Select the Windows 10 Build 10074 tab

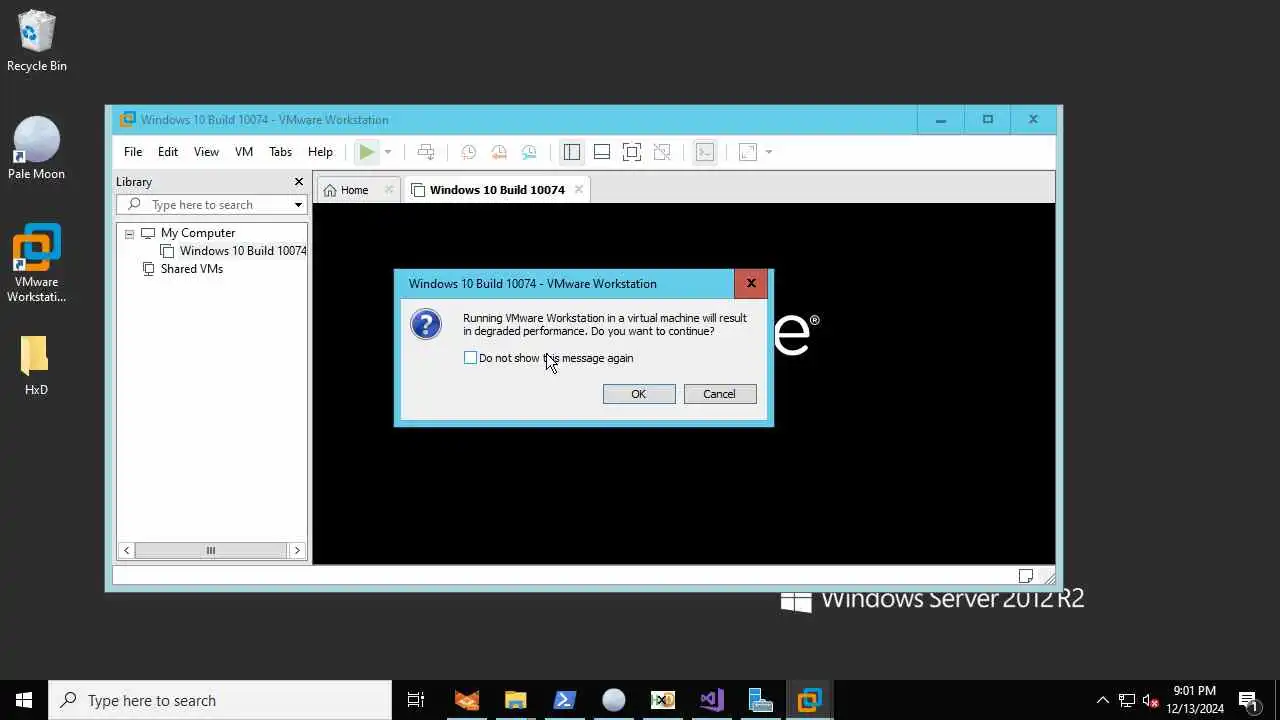497,190
